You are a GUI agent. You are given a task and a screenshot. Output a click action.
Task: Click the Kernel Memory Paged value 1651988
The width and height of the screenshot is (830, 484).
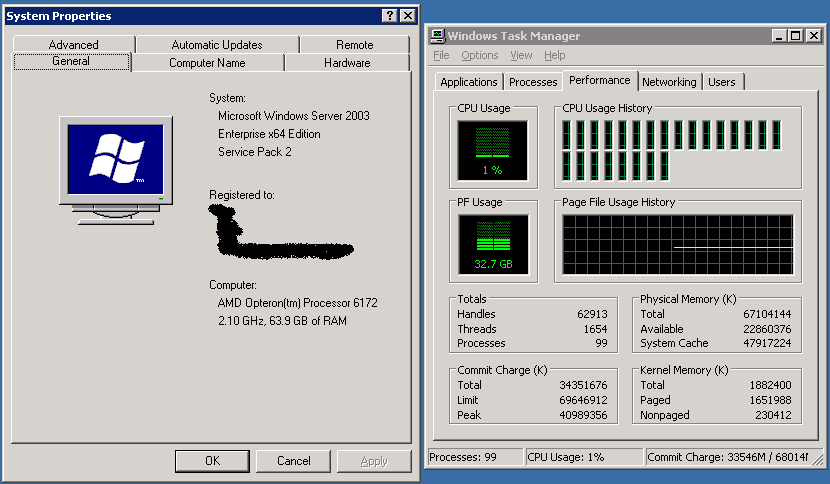[x=770, y=400]
